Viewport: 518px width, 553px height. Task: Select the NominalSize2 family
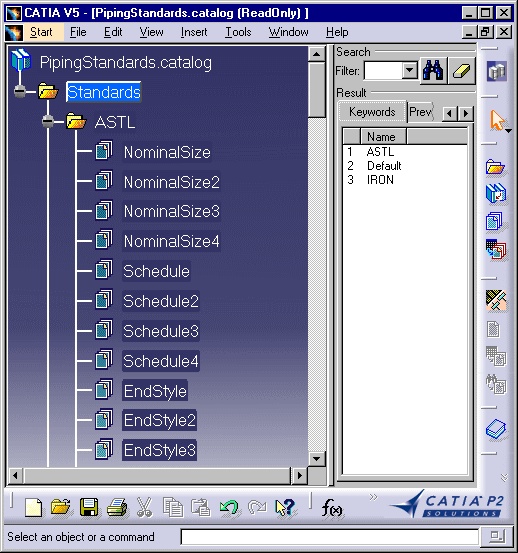coord(172,182)
